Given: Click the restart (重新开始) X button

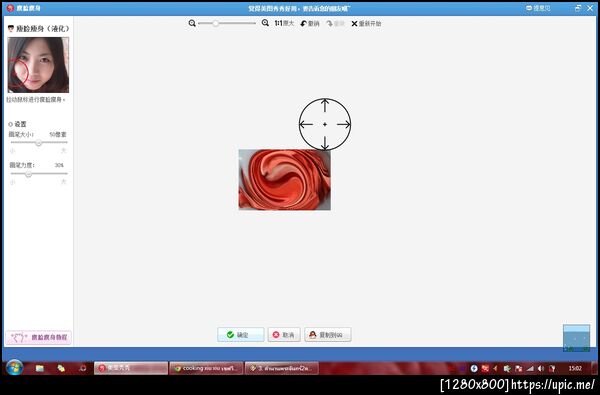Looking at the screenshot, I should [x=366, y=24].
